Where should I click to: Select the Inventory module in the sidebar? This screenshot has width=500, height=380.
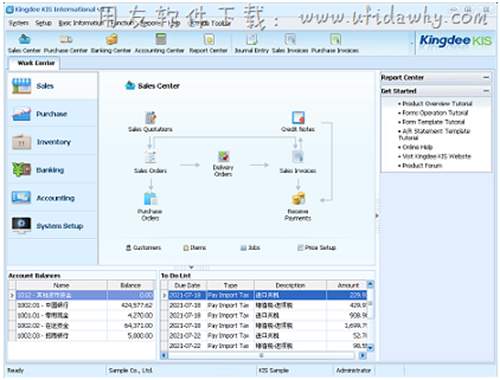click(53, 142)
